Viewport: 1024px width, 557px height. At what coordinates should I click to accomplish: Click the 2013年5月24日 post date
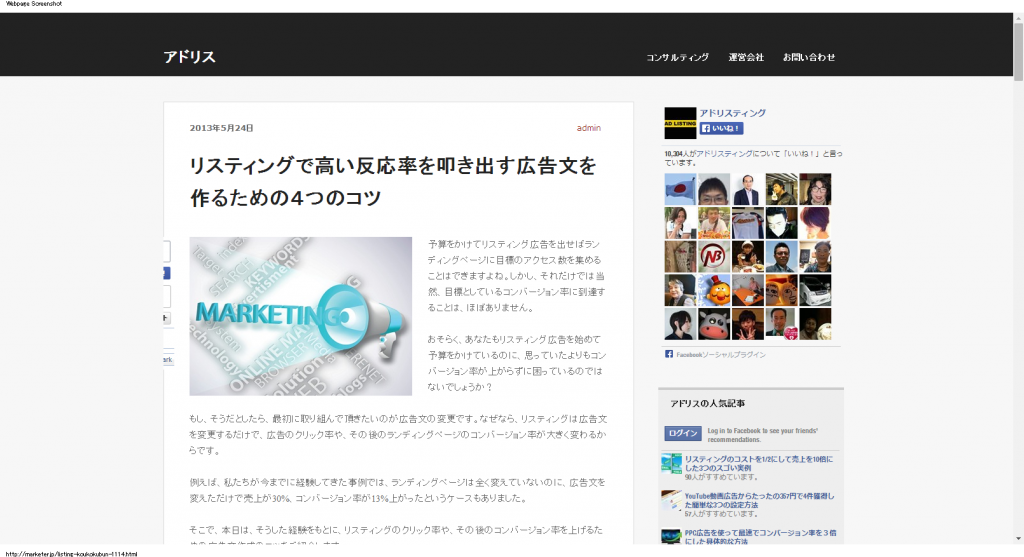[221, 128]
